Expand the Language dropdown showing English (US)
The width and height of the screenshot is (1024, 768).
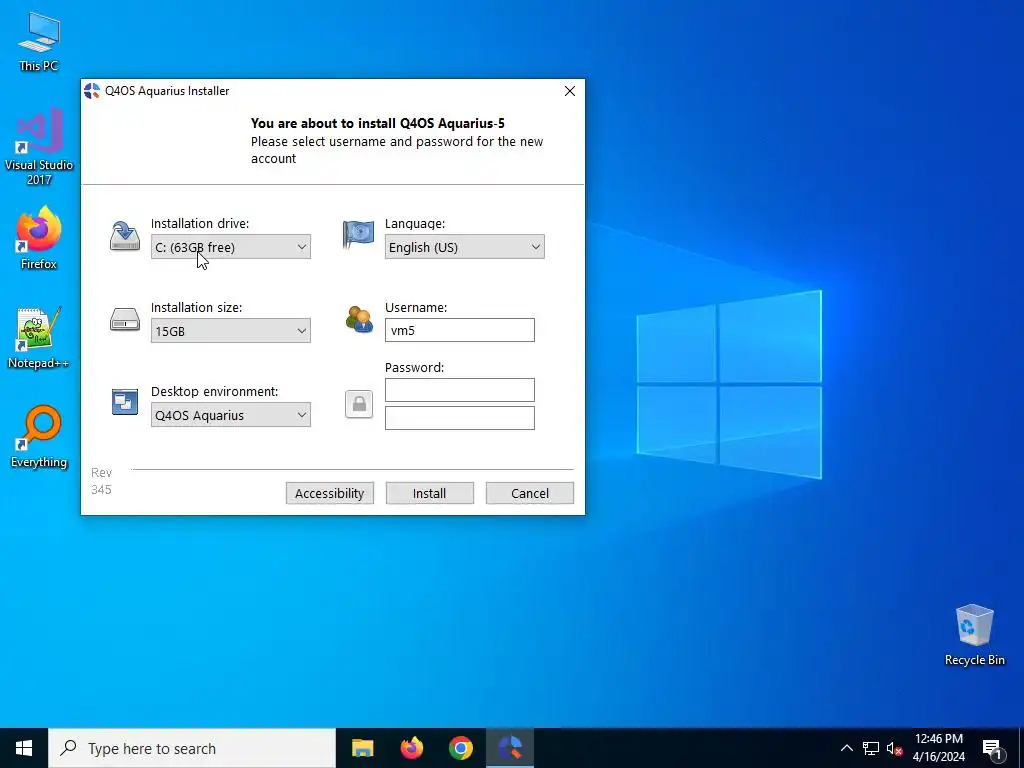coord(464,247)
